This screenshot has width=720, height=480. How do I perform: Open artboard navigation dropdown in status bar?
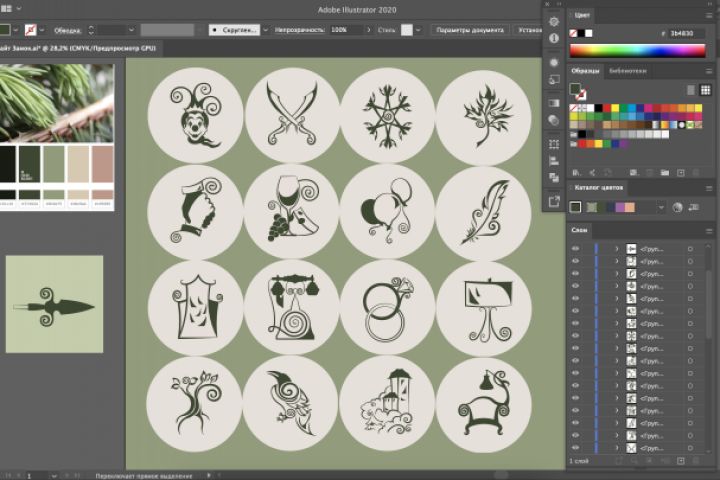tap(54, 476)
